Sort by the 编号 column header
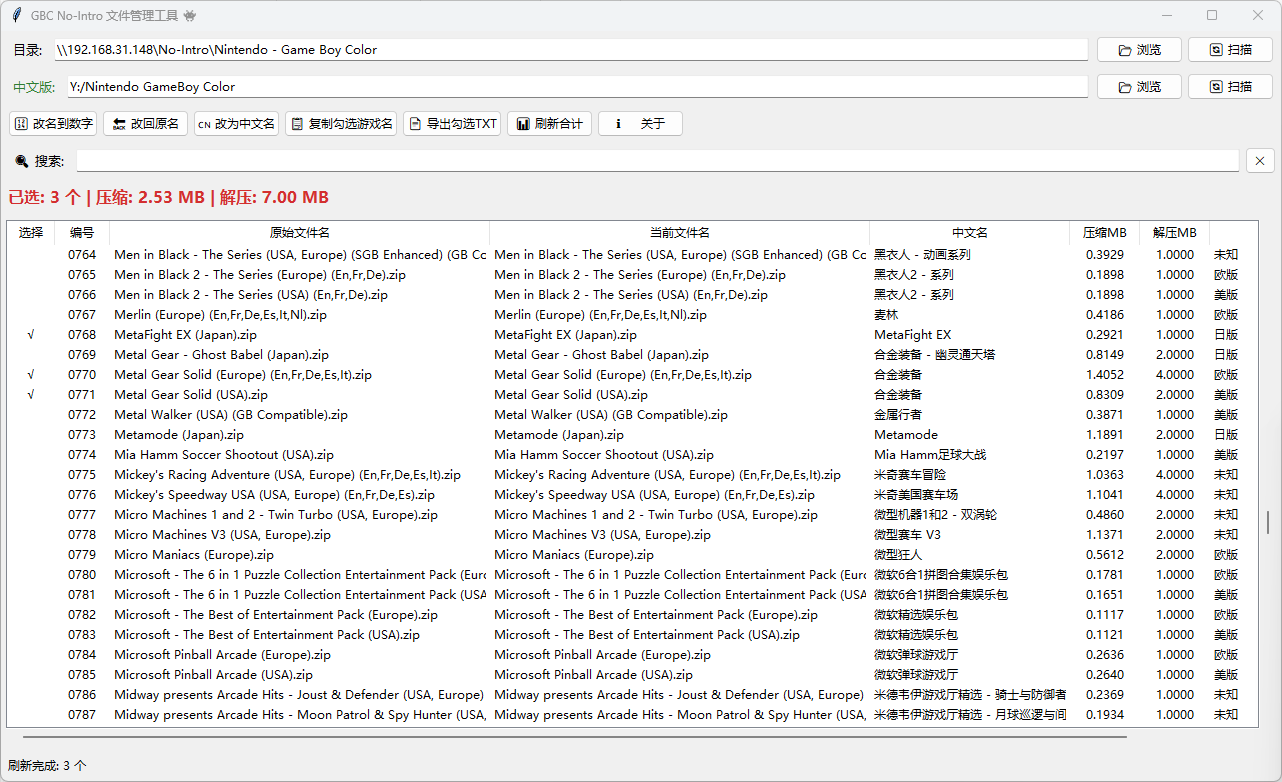 [x=82, y=233]
